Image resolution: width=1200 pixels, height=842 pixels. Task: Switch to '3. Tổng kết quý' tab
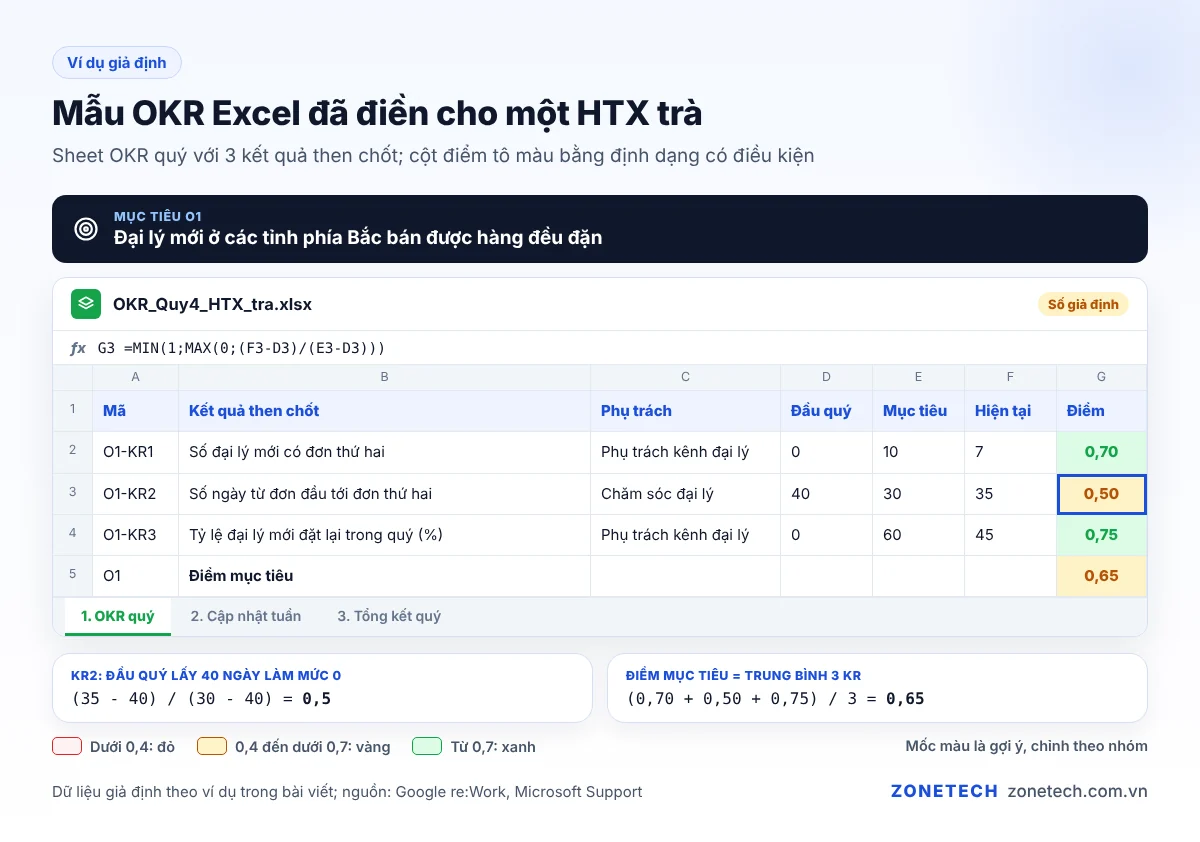(389, 616)
